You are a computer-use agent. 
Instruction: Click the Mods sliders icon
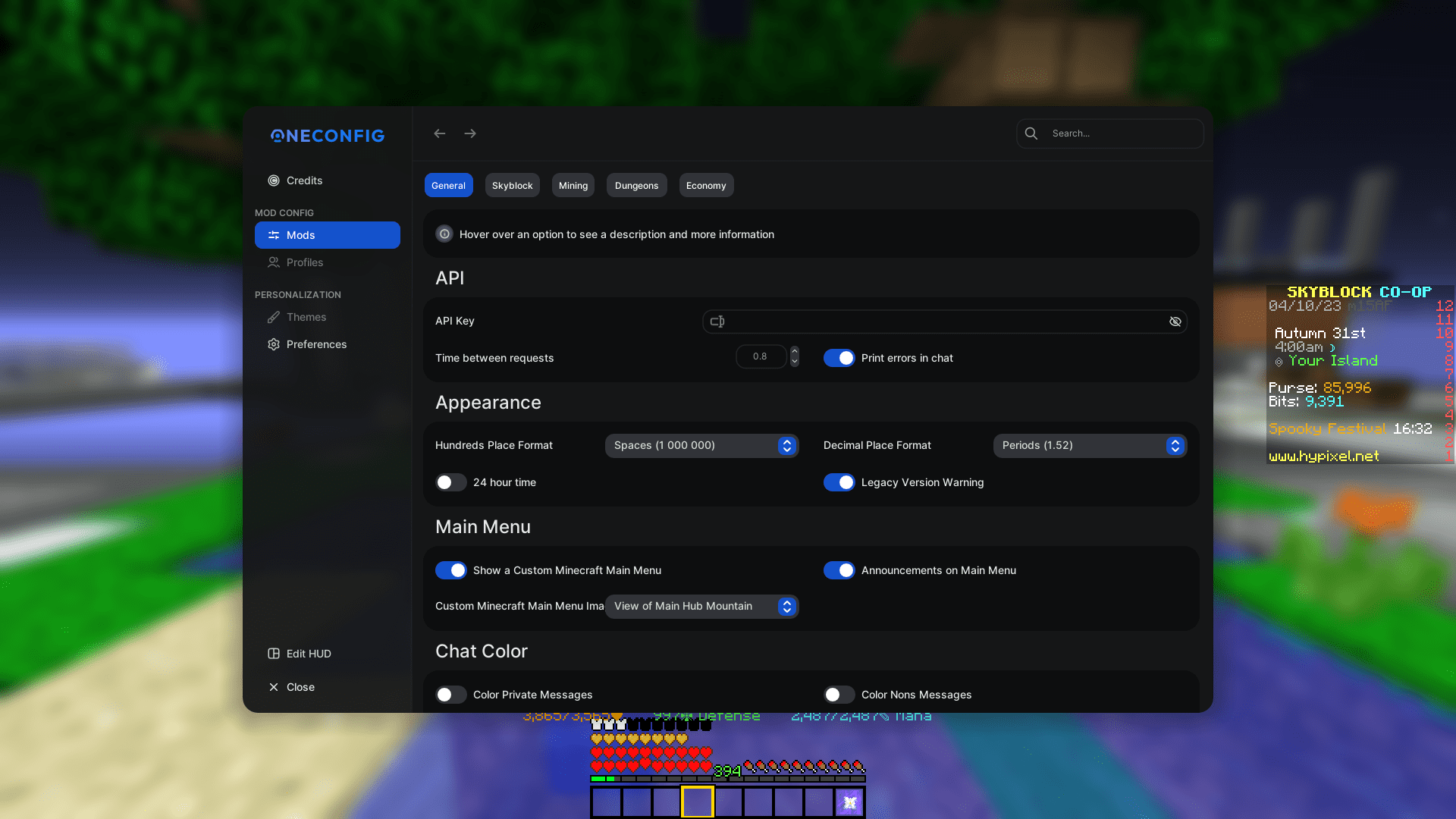(274, 235)
